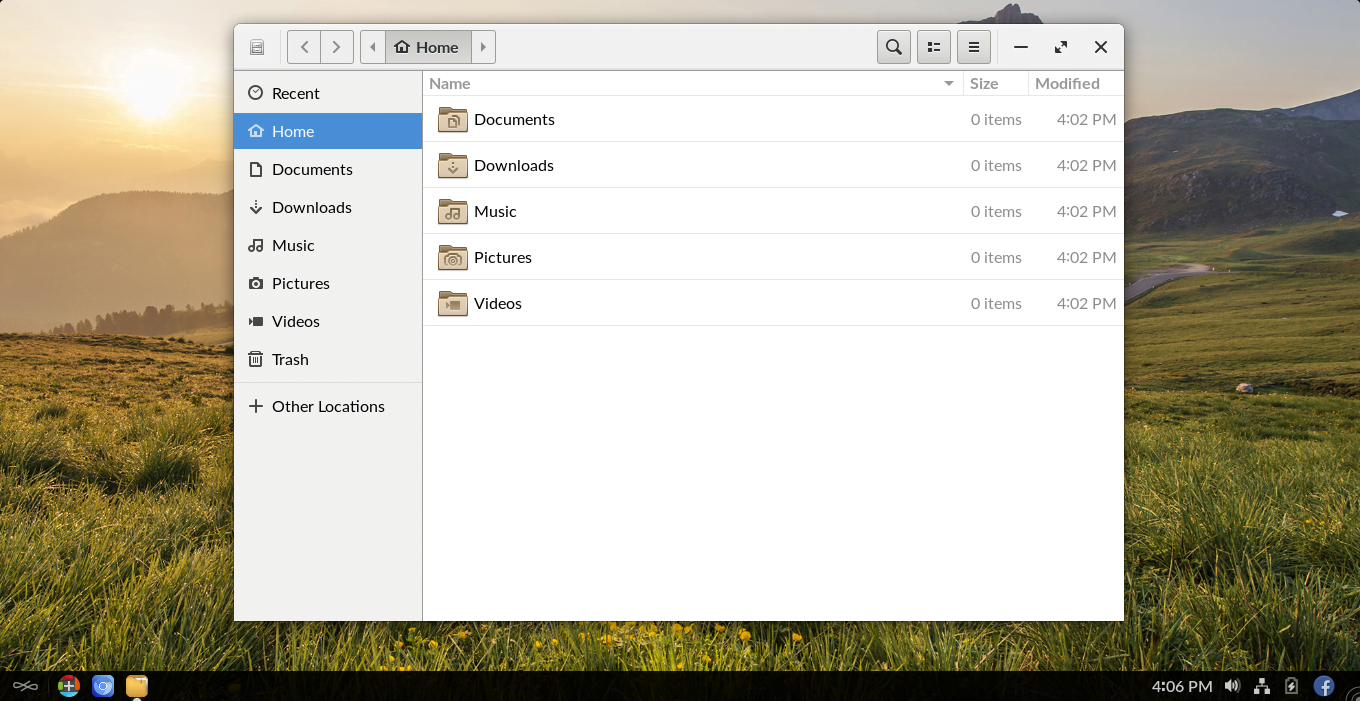This screenshot has width=1360, height=701.
Task: Launch the App Center from the taskbar
Action: [x=68, y=686]
